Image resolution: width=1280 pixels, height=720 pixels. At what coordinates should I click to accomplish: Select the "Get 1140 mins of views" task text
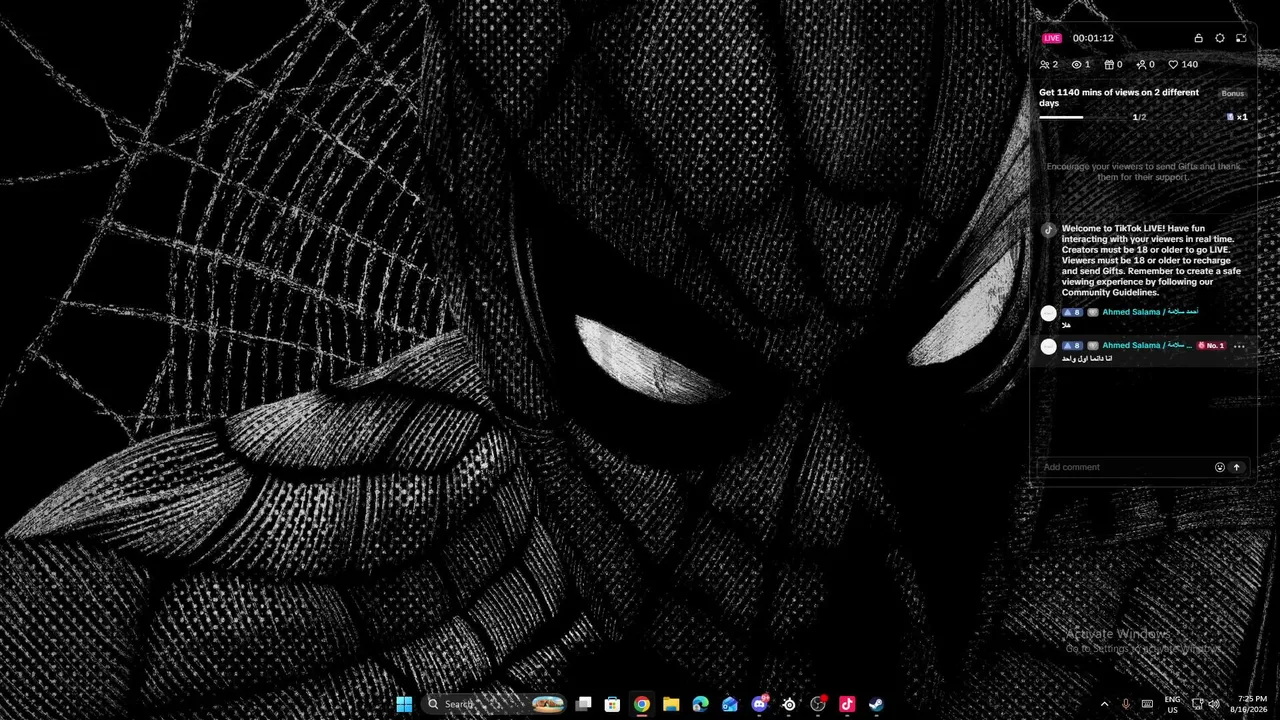click(x=1119, y=98)
